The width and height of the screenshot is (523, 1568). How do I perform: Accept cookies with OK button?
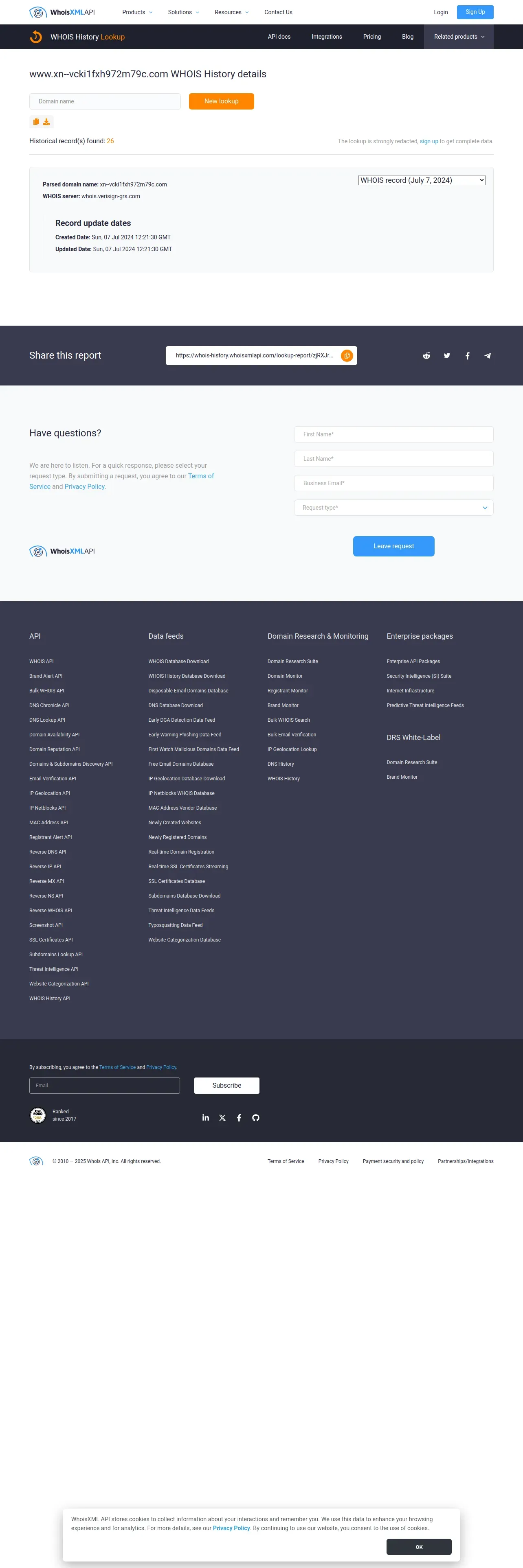(x=419, y=1547)
